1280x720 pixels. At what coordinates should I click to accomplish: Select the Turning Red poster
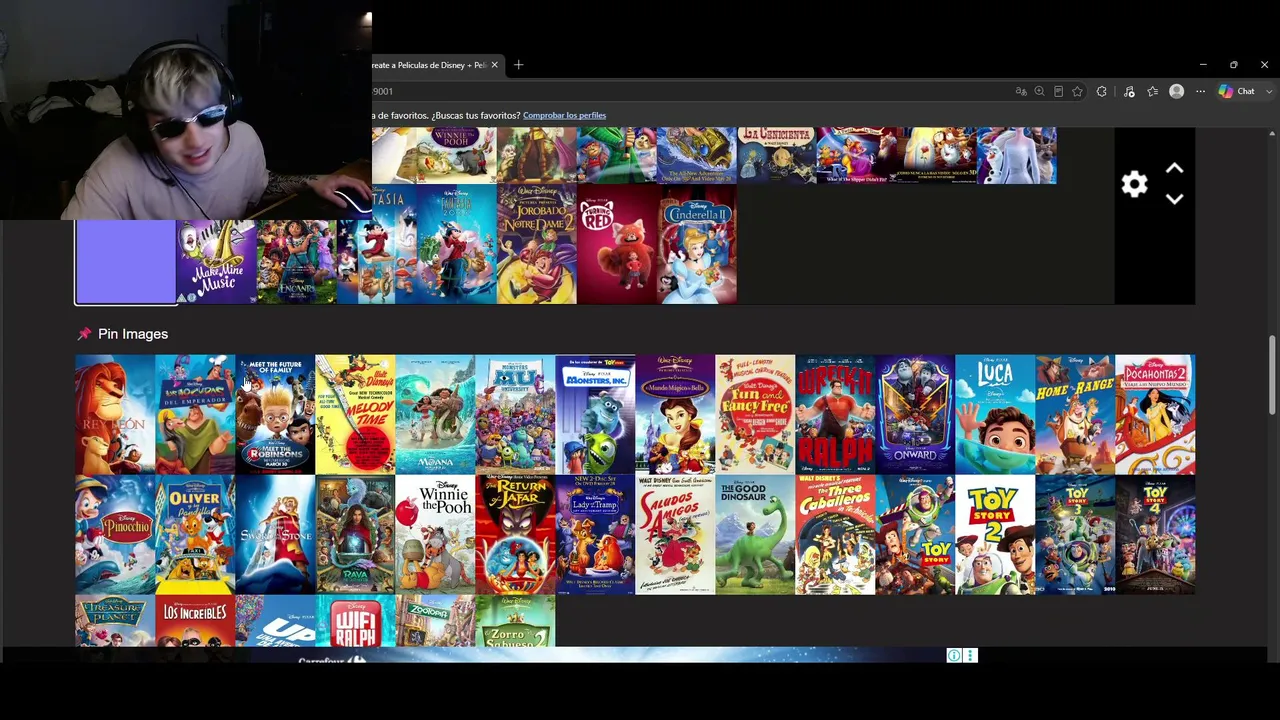[x=617, y=244]
